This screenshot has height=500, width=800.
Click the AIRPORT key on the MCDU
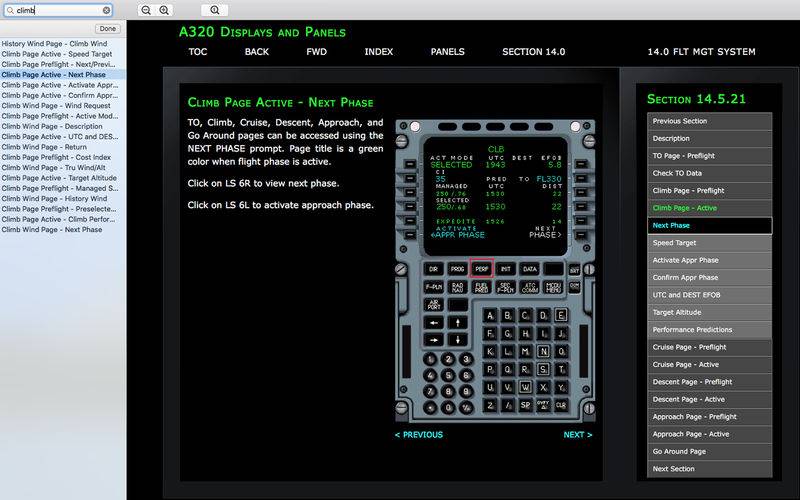[433, 305]
